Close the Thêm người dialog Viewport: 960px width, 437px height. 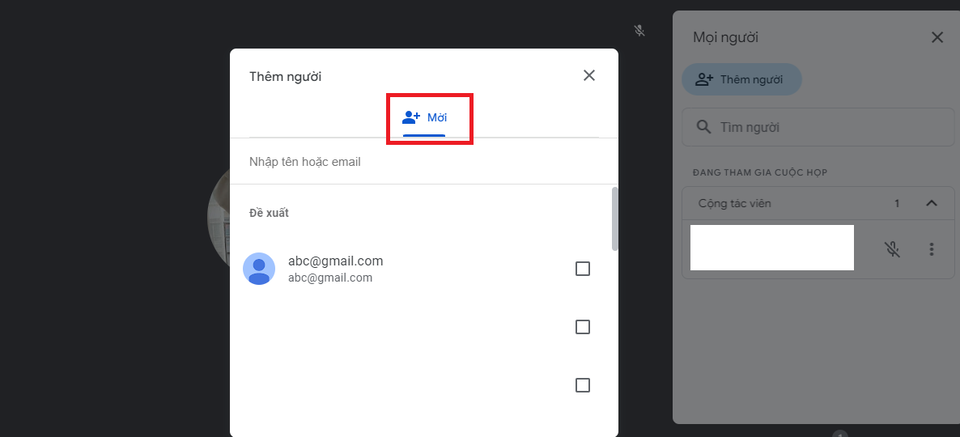pyautogui.click(x=589, y=76)
